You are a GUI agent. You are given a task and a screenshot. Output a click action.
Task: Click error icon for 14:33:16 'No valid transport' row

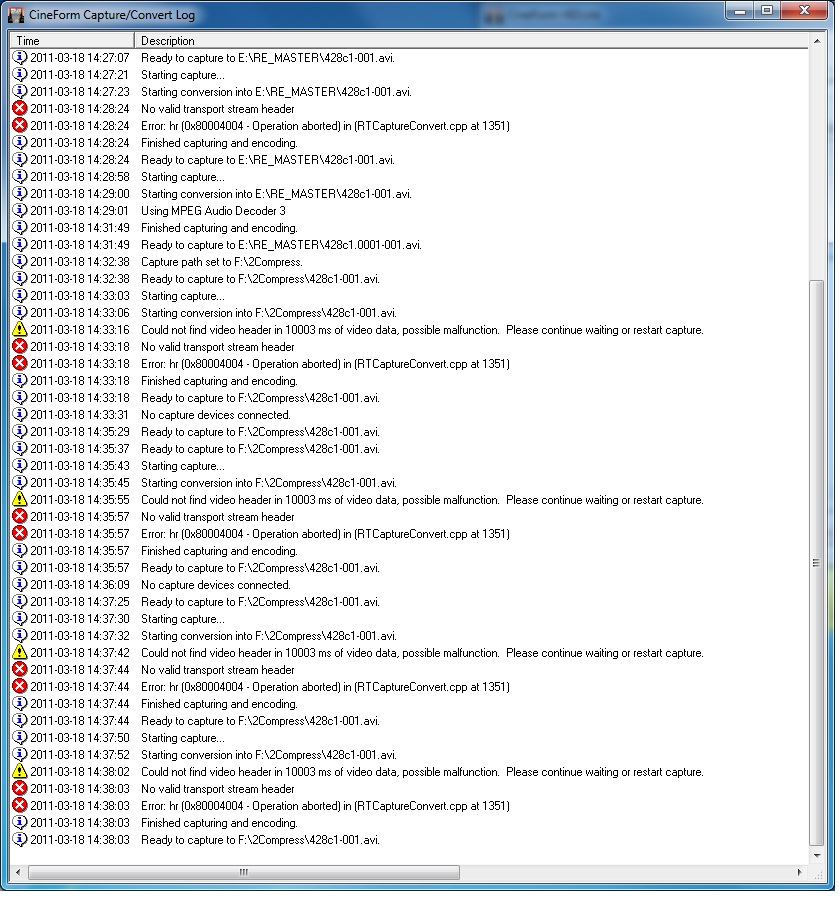20,347
